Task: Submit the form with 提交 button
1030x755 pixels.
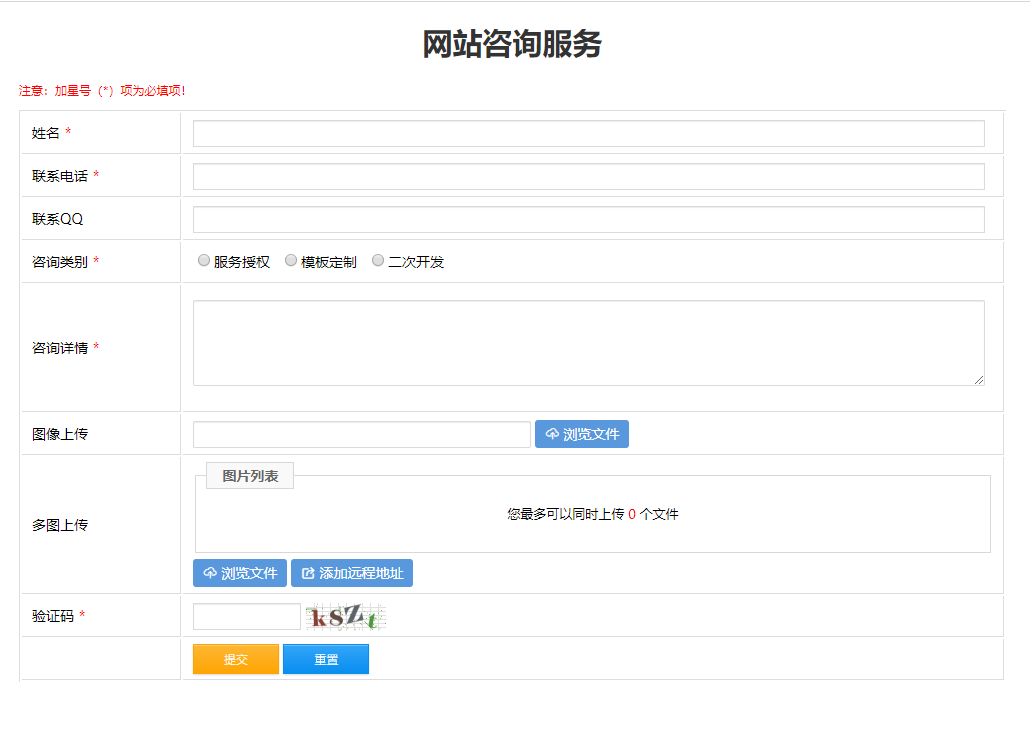Action: tap(236, 659)
